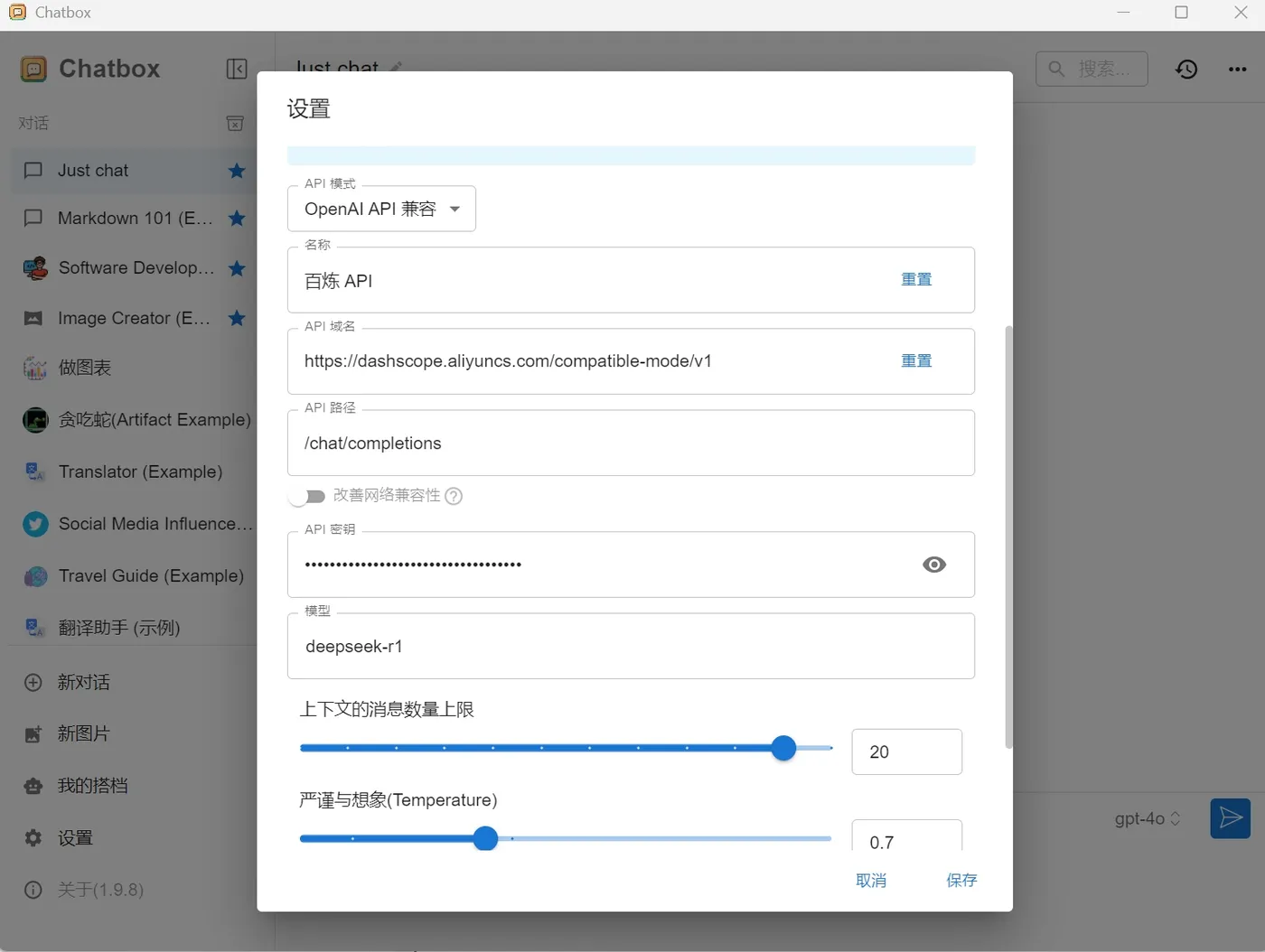1265x952 pixels.
Task: Open the Software Developer conversation
Action: tap(134, 268)
